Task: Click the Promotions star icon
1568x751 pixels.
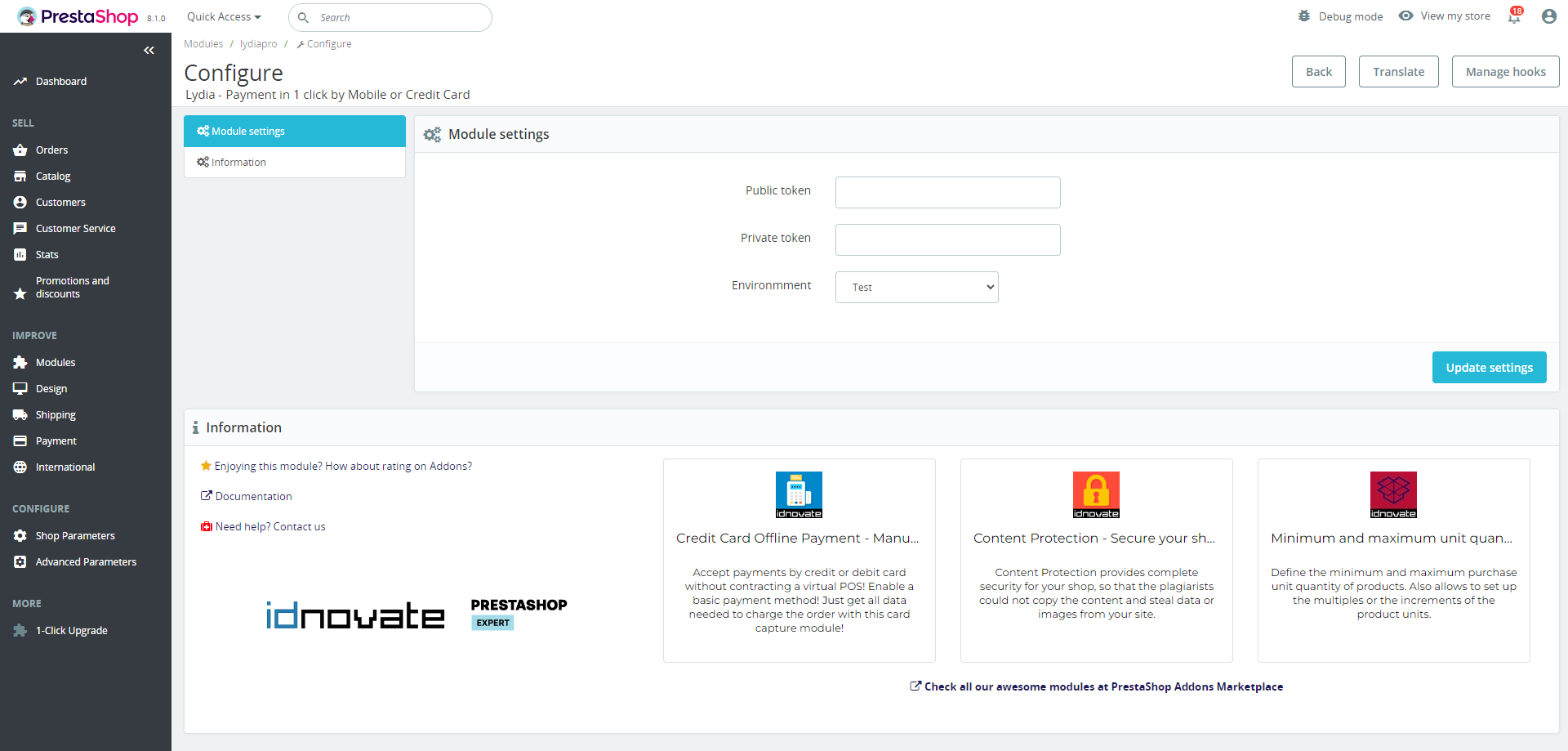Action: 20,293
